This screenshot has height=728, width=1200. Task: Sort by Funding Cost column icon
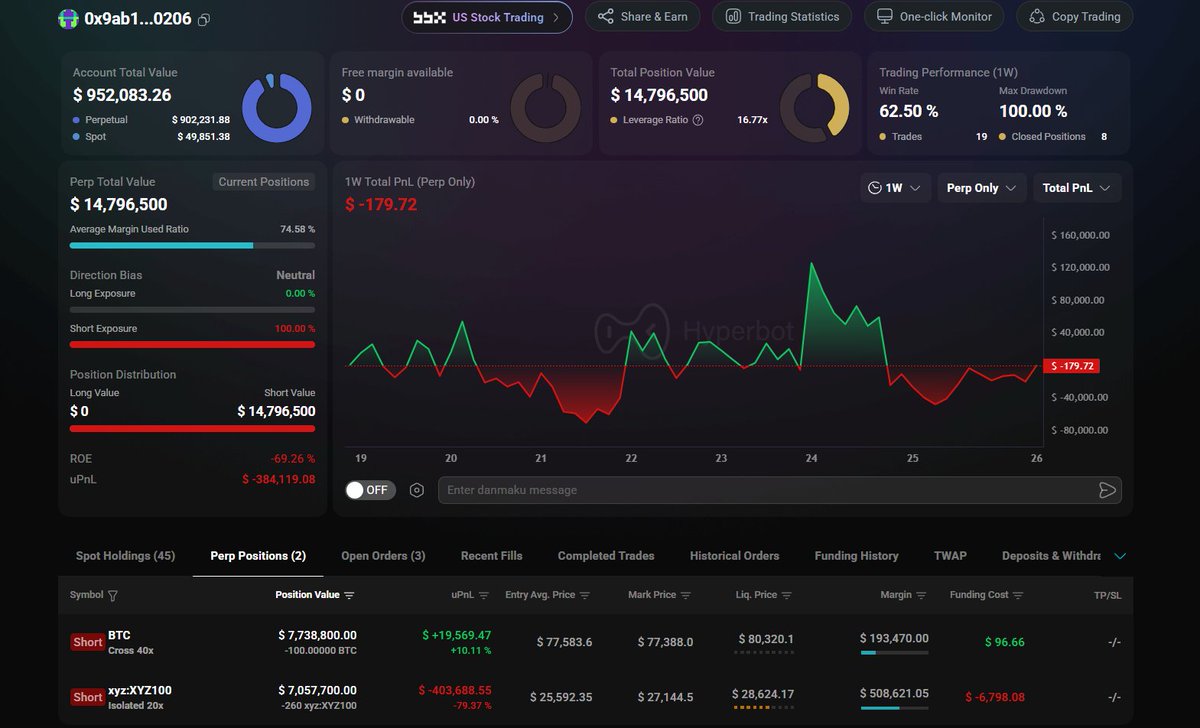(x=1017, y=596)
